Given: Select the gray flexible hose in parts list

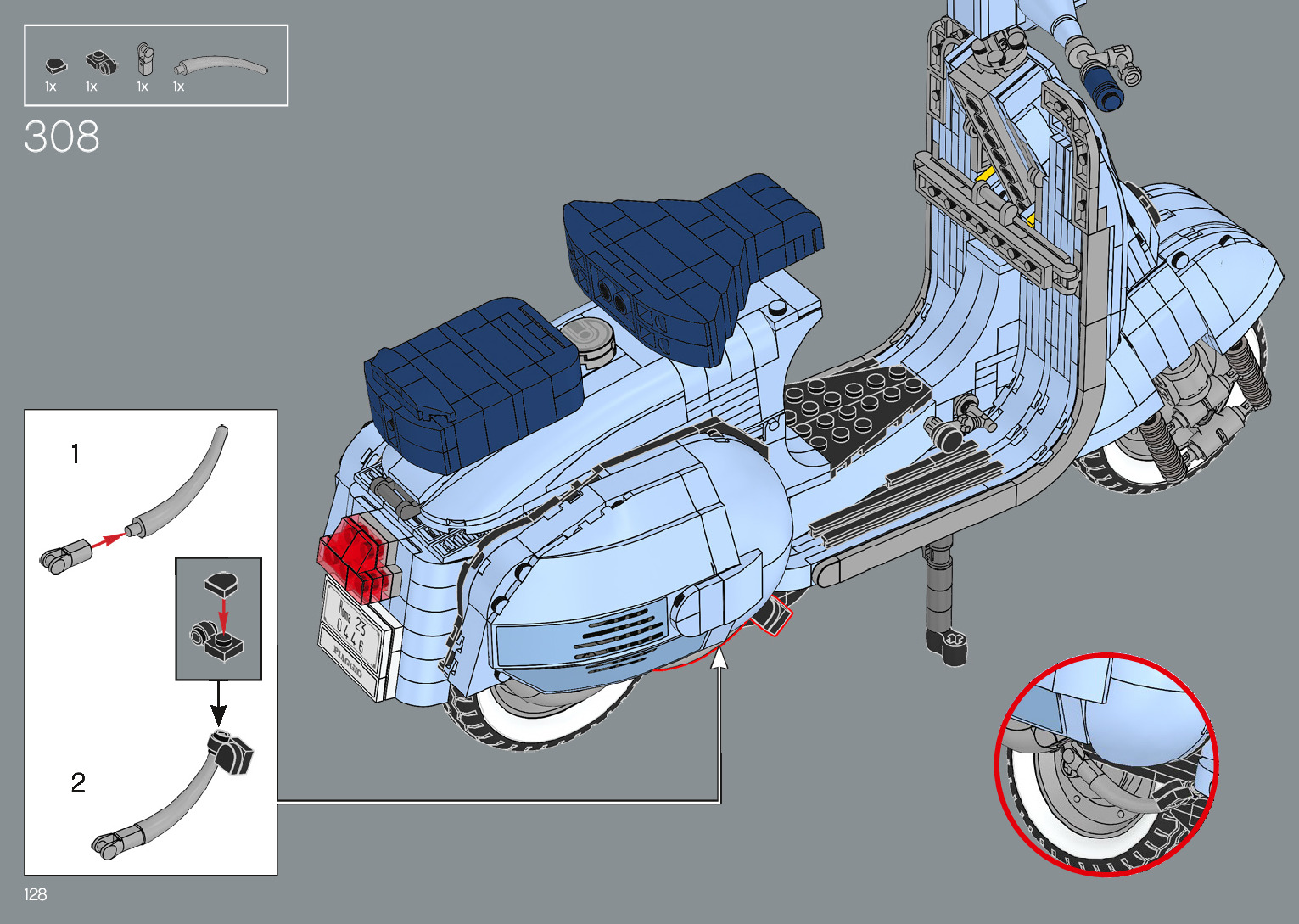Looking at the screenshot, I should tap(220, 65).
